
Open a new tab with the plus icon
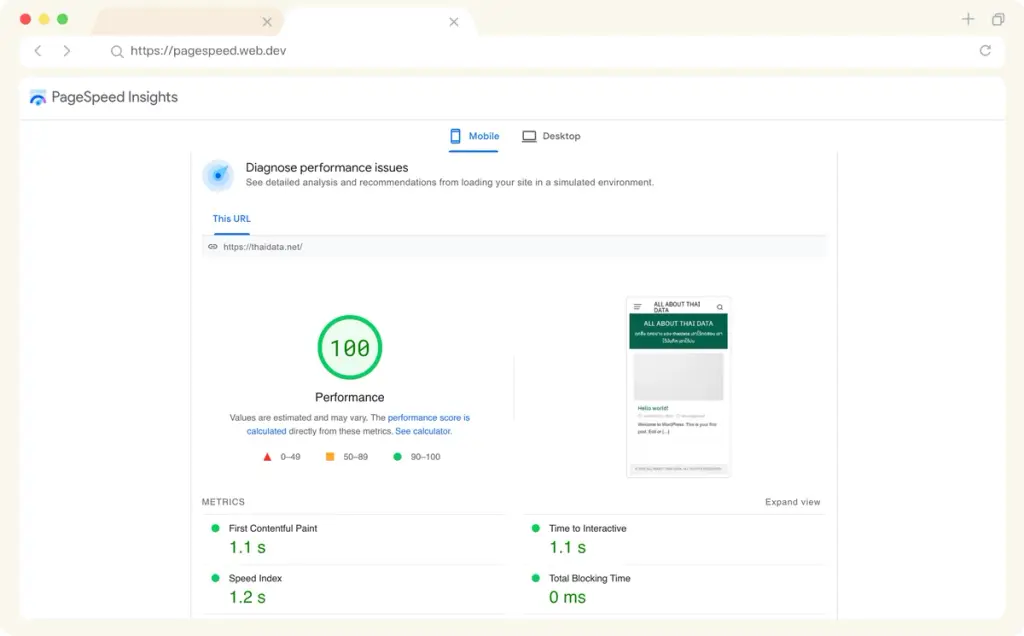tap(968, 19)
